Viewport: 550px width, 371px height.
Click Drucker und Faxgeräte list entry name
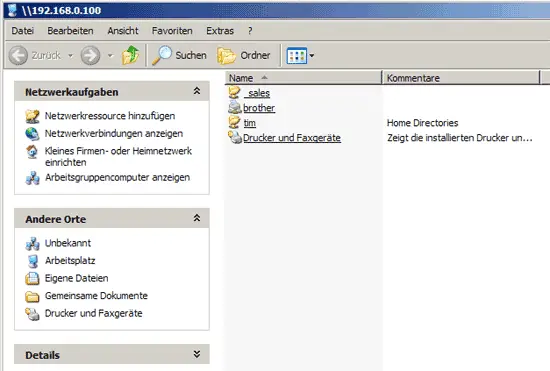tap(292, 138)
